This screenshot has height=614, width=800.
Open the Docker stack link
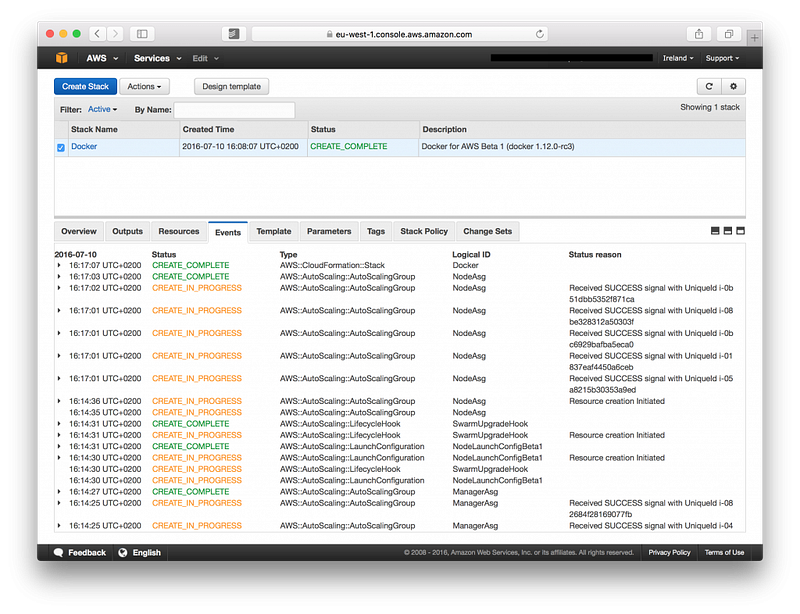pos(84,146)
